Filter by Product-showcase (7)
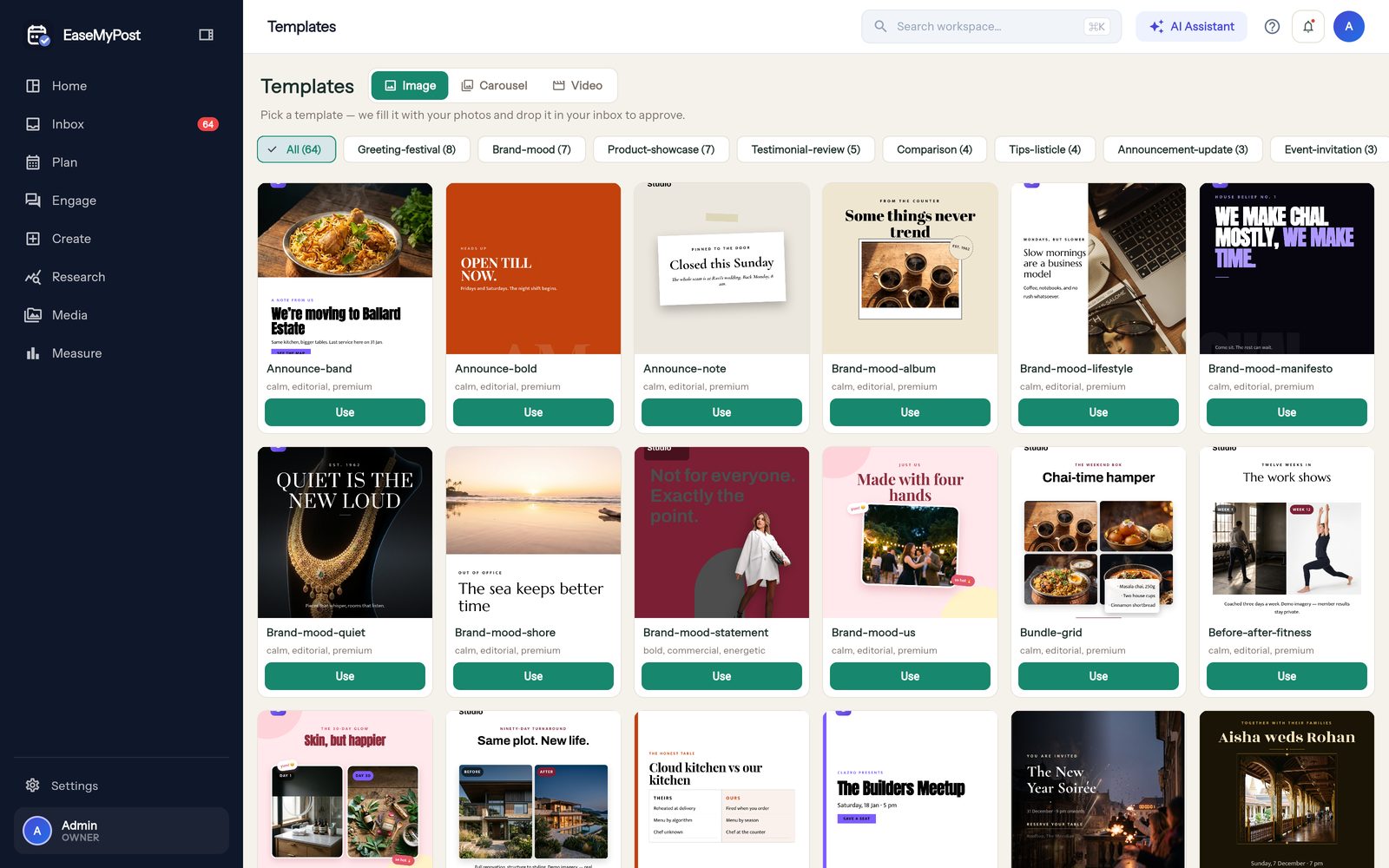Image resolution: width=1389 pixels, height=868 pixels. 661,149
